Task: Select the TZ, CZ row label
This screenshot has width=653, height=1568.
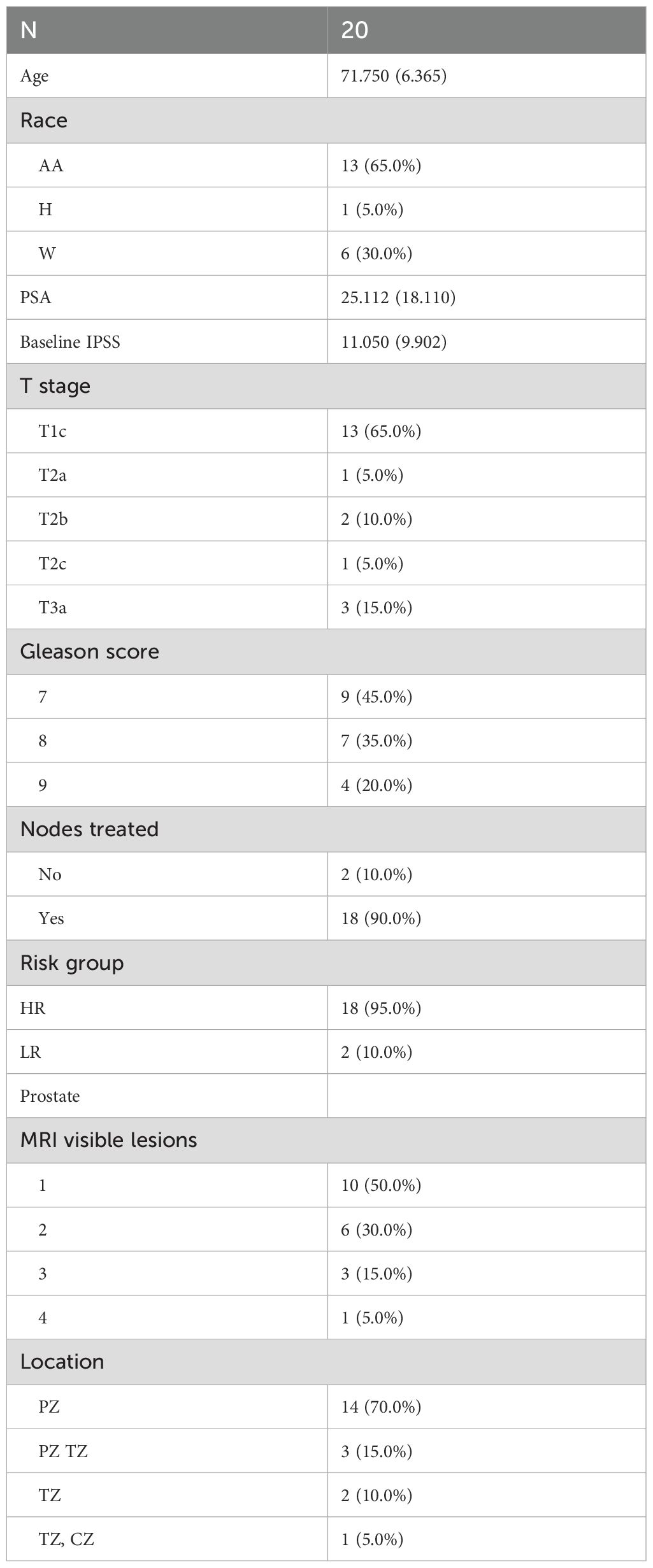Action: 66,1539
